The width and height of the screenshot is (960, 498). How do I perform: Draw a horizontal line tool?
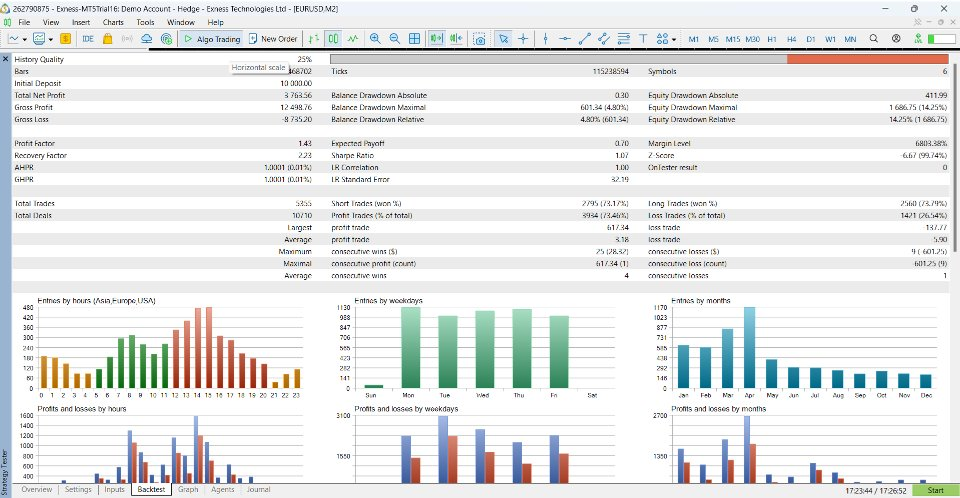pos(564,39)
